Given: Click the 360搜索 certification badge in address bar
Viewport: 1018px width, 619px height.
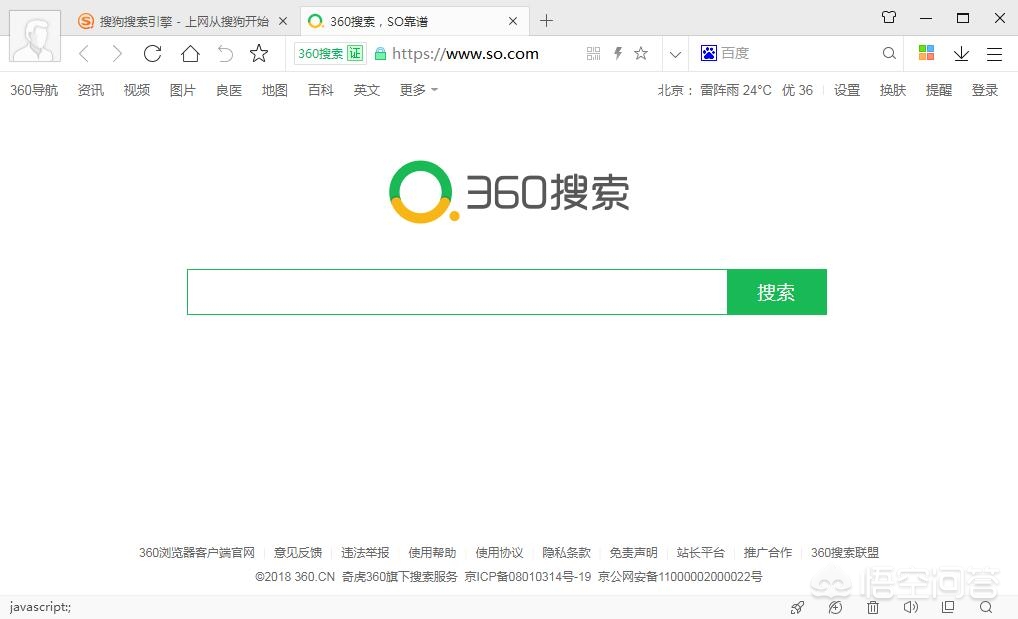Looking at the screenshot, I should click(x=329, y=53).
